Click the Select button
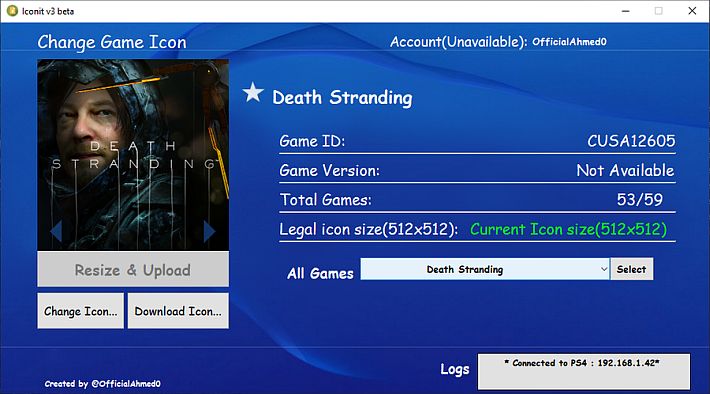Screen dimensions: 710x394 pos(631,269)
